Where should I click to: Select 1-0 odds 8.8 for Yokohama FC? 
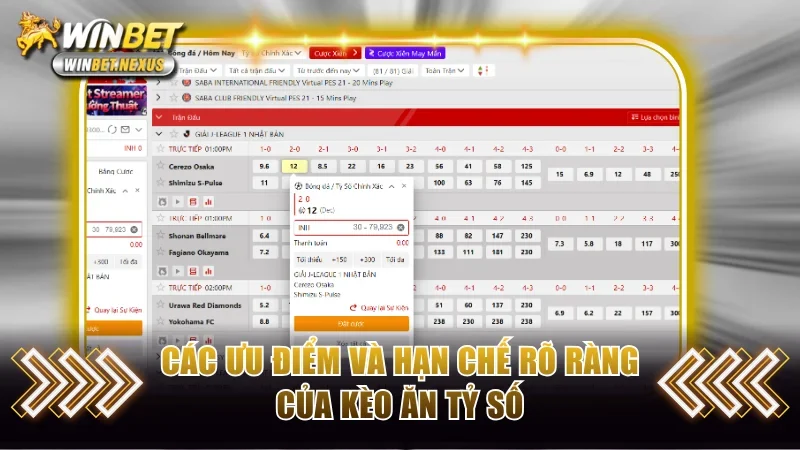coord(265,321)
